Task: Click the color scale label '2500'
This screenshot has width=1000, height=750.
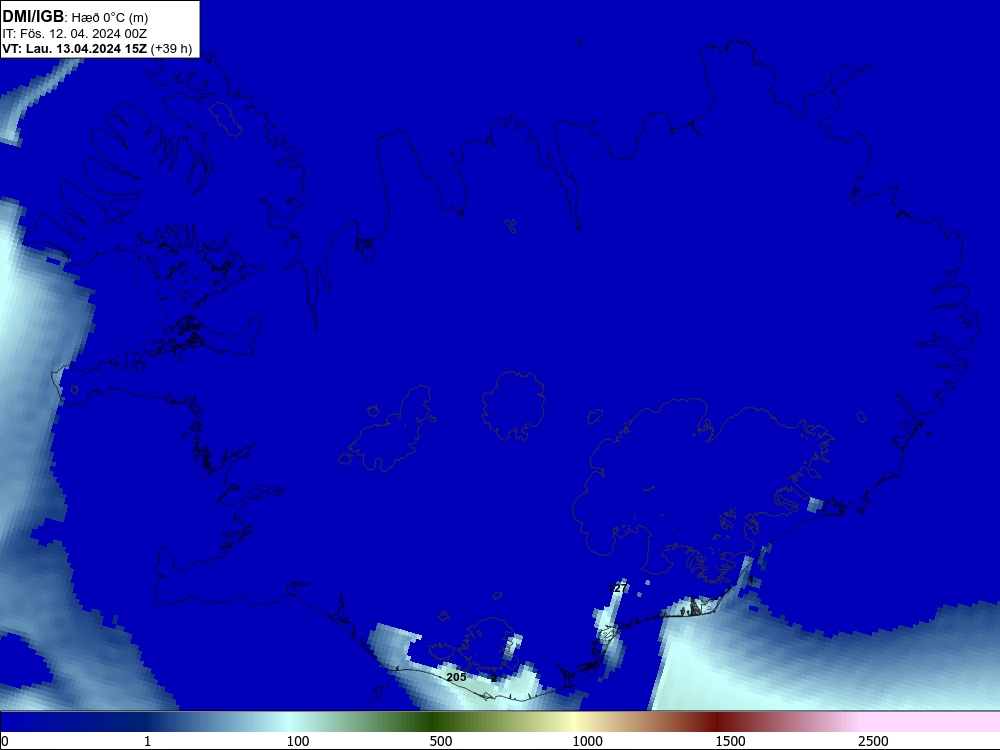Action: coord(873,741)
